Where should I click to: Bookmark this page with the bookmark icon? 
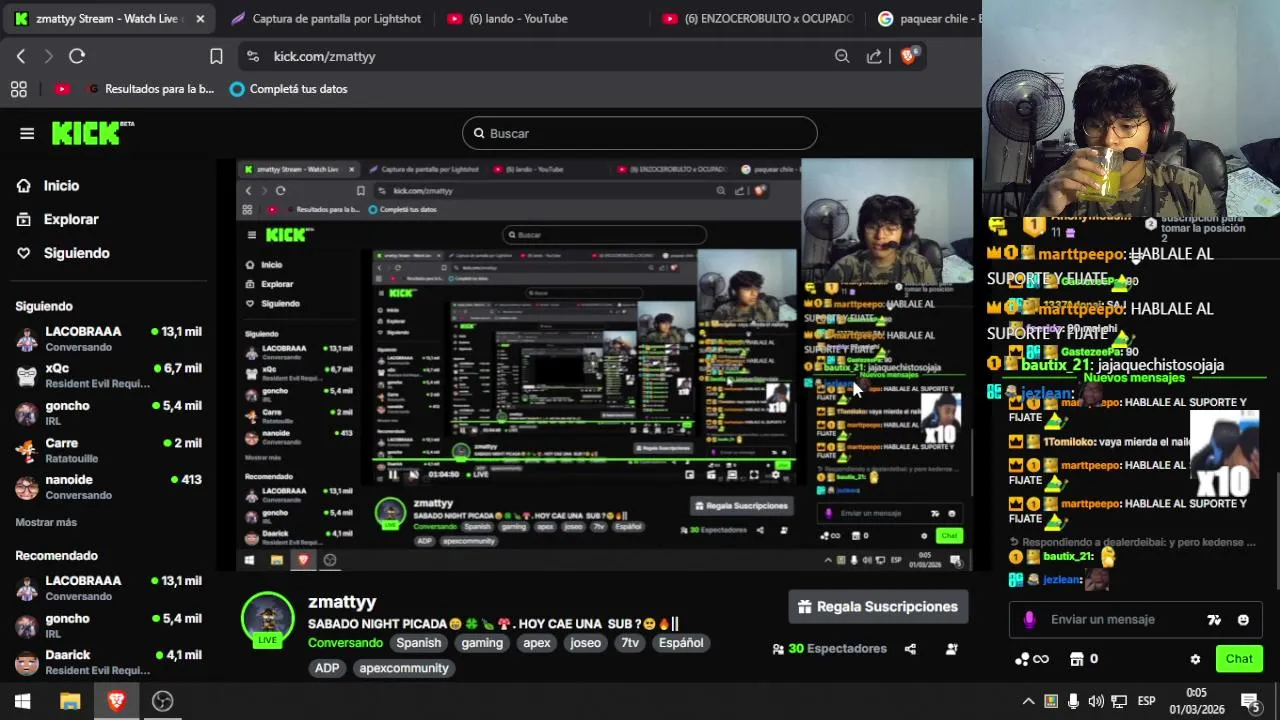click(x=216, y=56)
